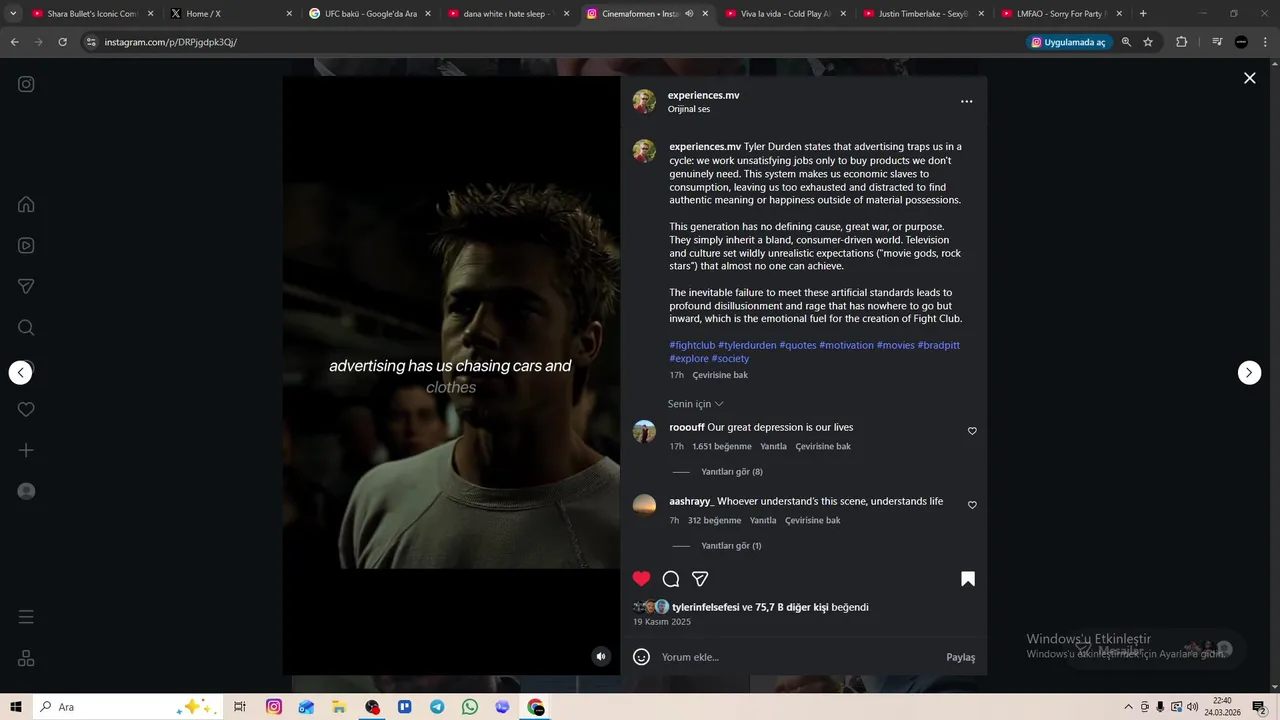Go to the next post arrow
Image resolution: width=1280 pixels, height=720 pixels.
[1249, 372]
